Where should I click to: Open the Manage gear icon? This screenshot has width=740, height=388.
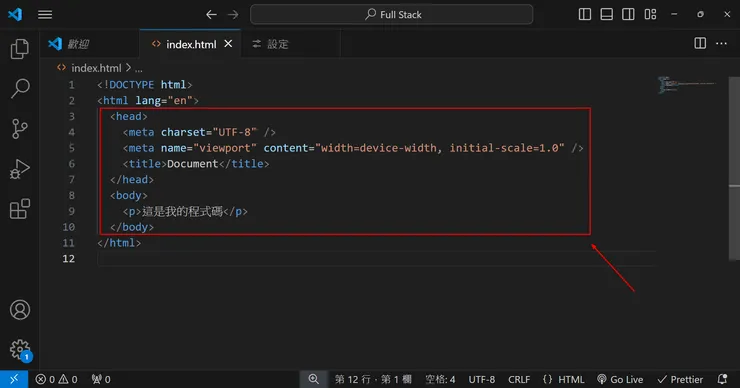[20, 350]
